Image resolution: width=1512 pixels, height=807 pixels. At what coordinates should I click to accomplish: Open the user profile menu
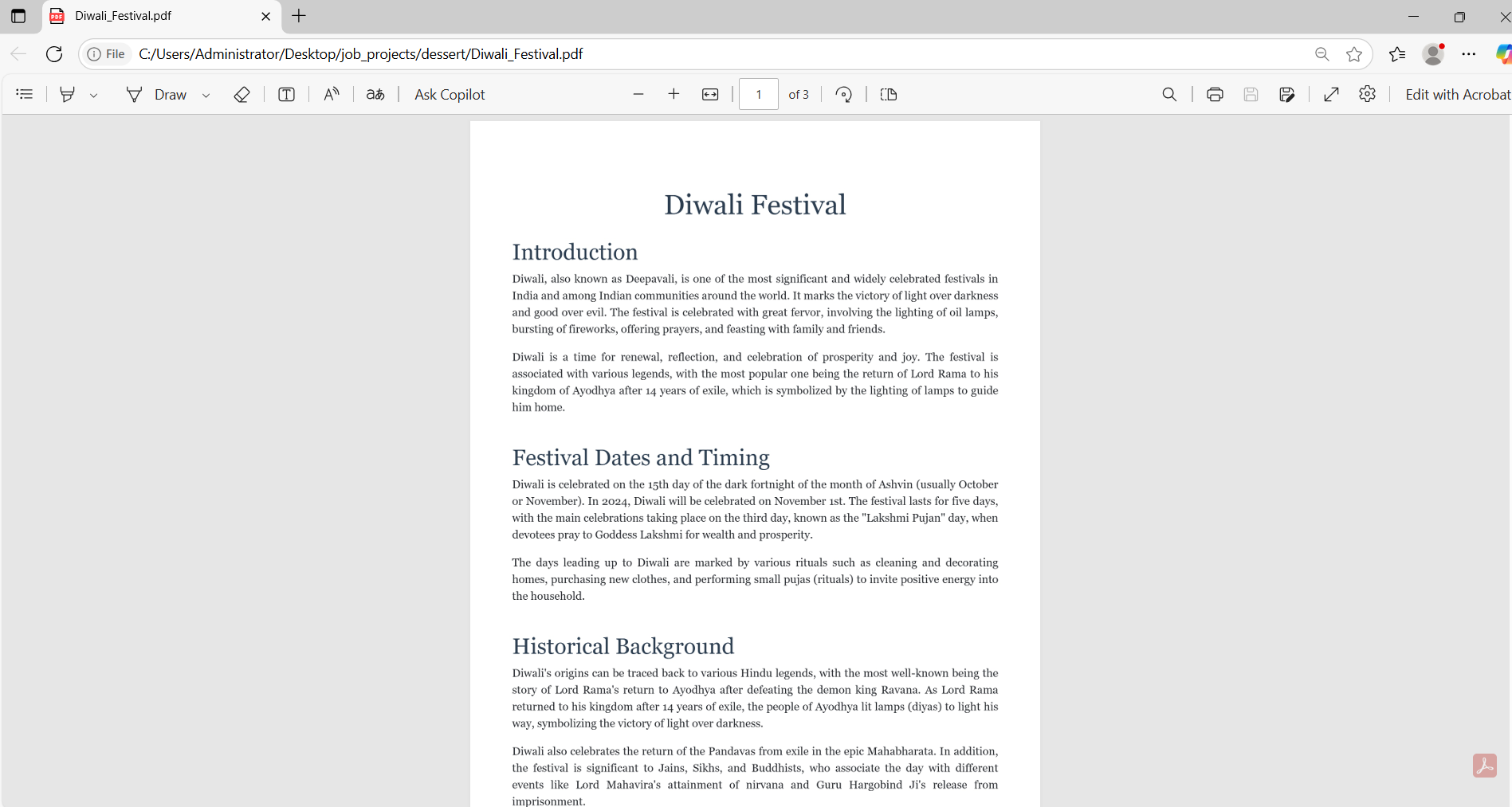click(1433, 53)
